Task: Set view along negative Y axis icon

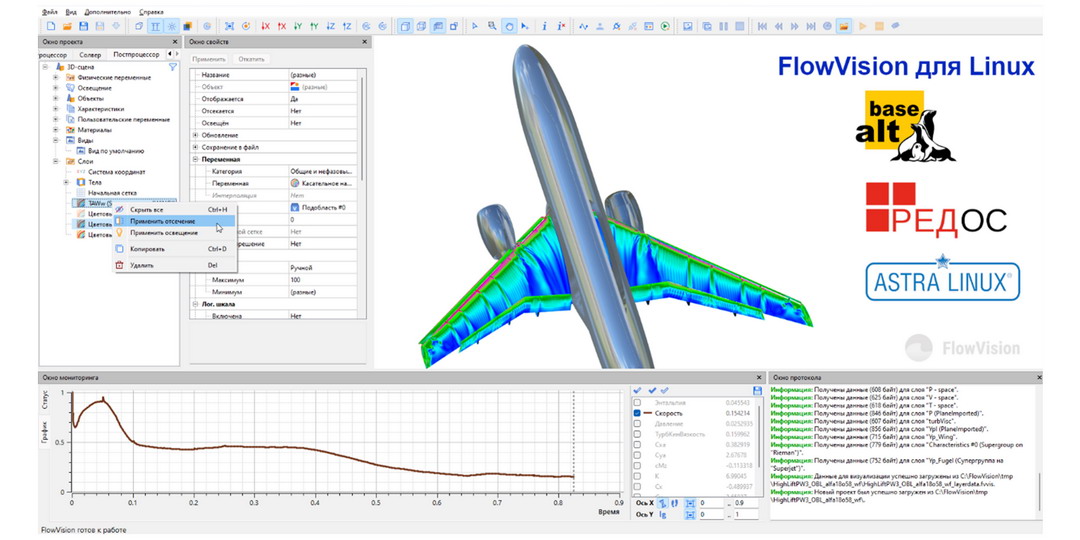Action: point(298,26)
